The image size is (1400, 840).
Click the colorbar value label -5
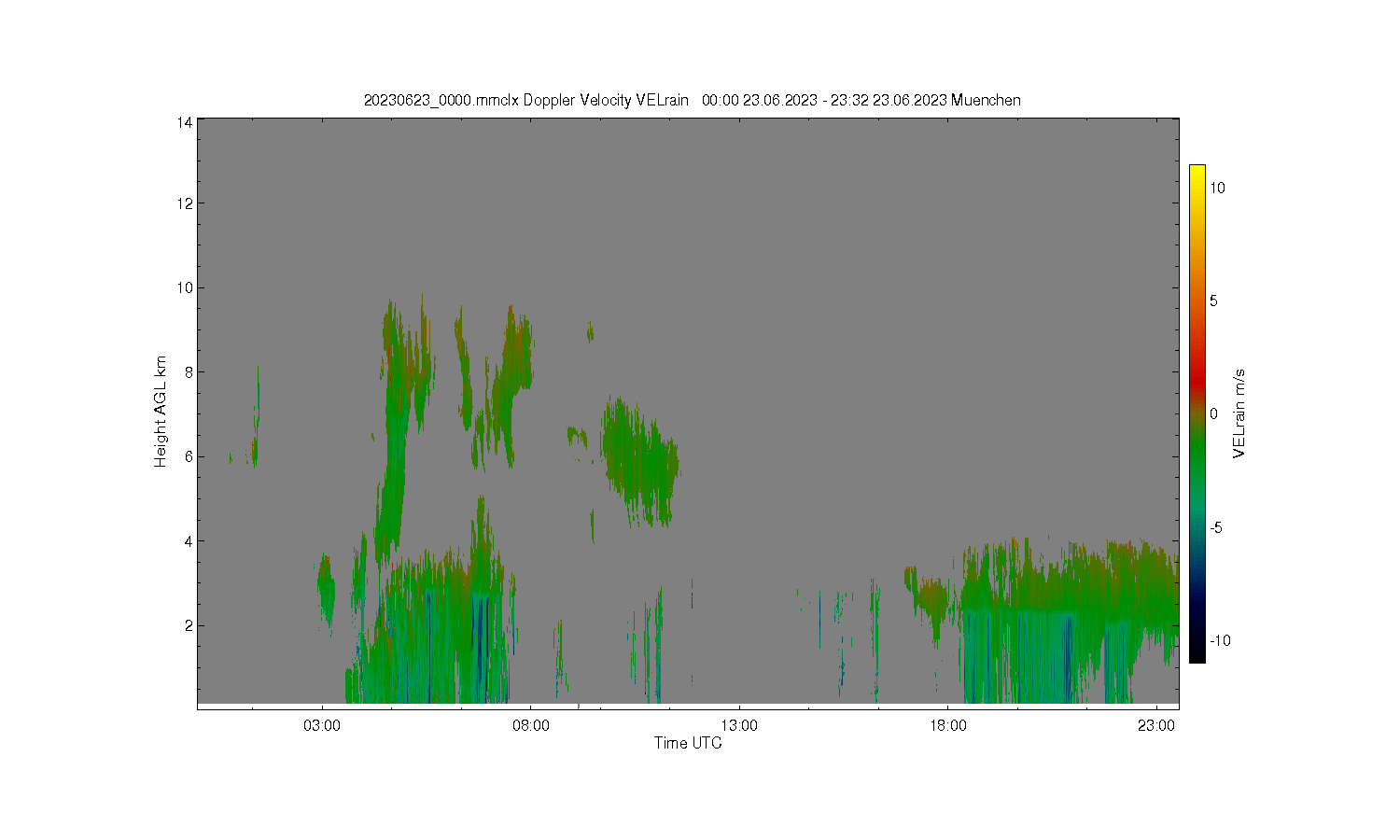1217,527
